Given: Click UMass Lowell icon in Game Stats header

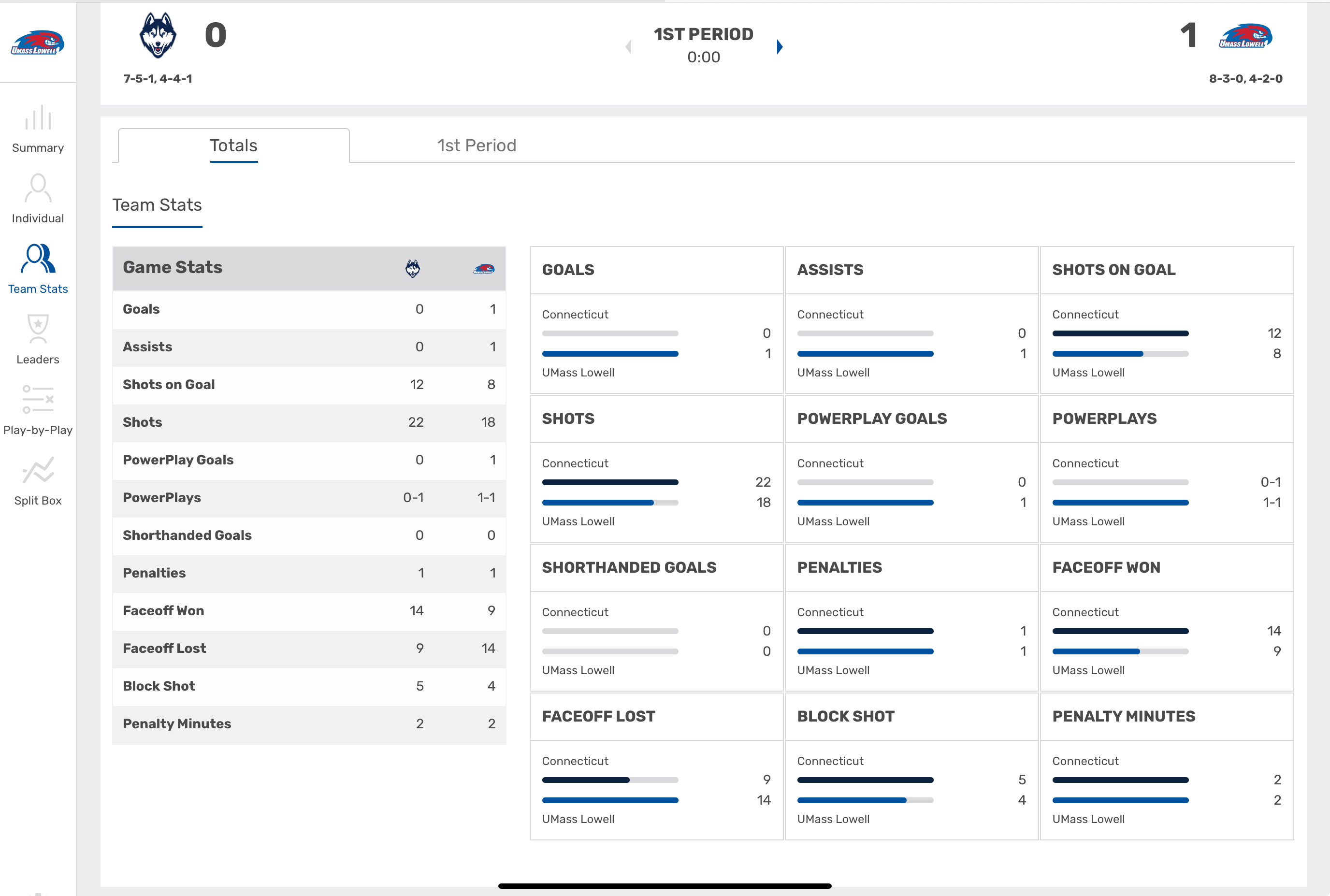Looking at the screenshot, I should point(484,269).
